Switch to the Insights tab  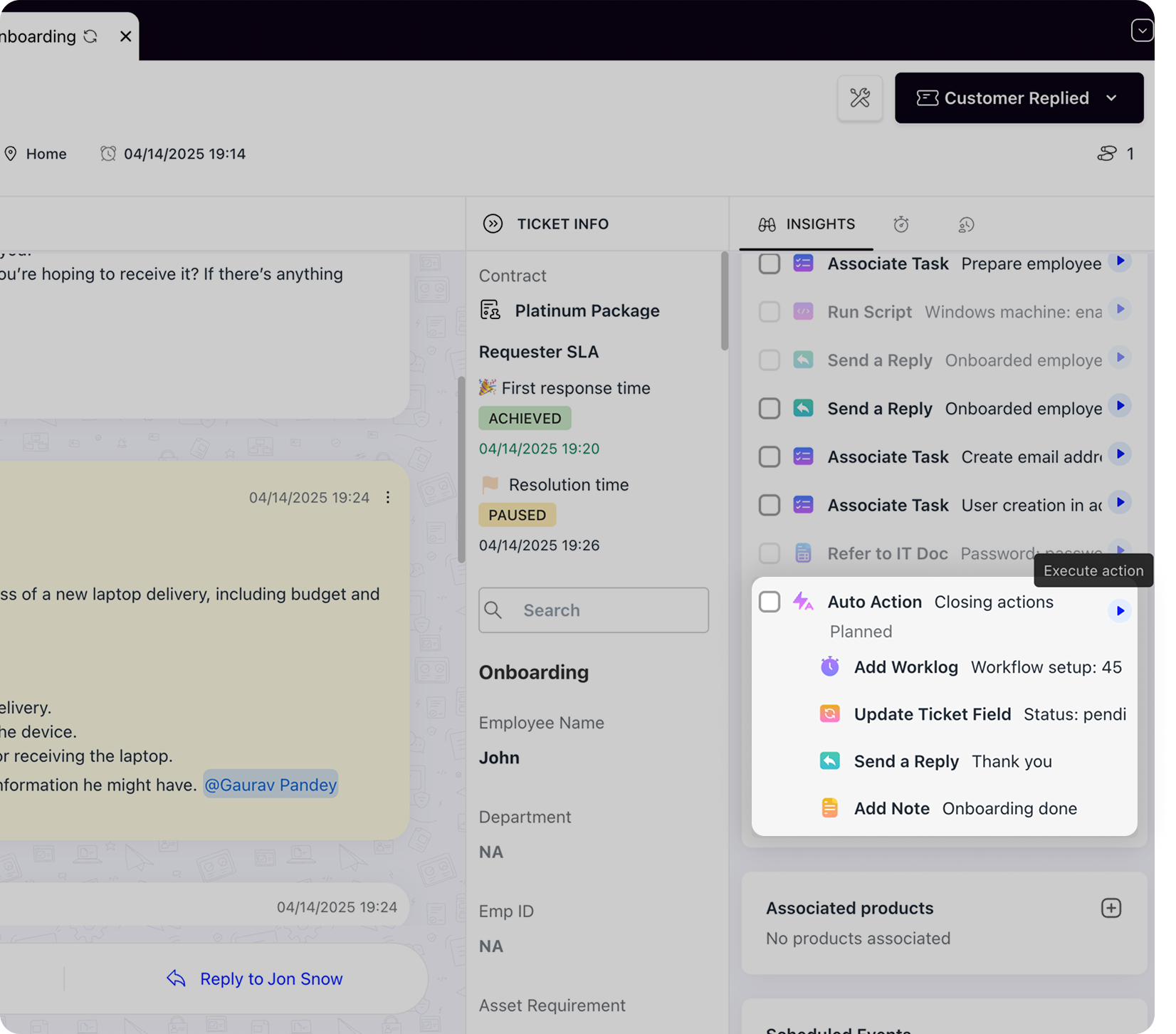(807, 224)
